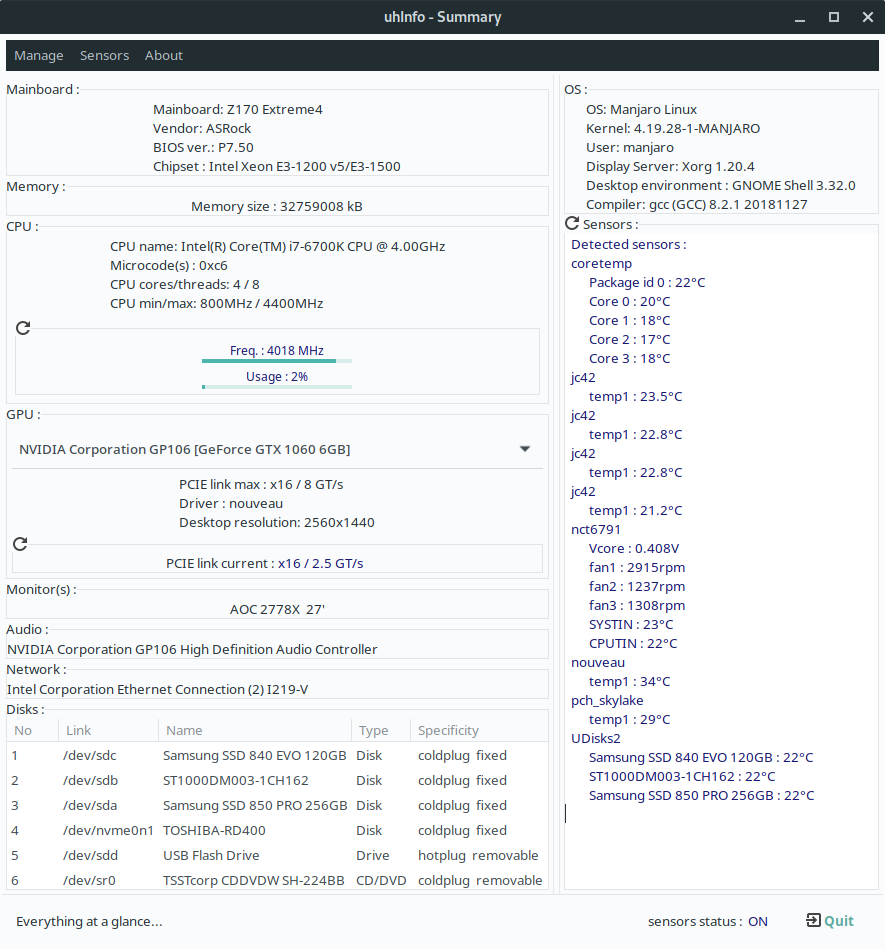The image size is (885, 949).
Task: Sort disks by the Link column header
Action: pos(108,731)
